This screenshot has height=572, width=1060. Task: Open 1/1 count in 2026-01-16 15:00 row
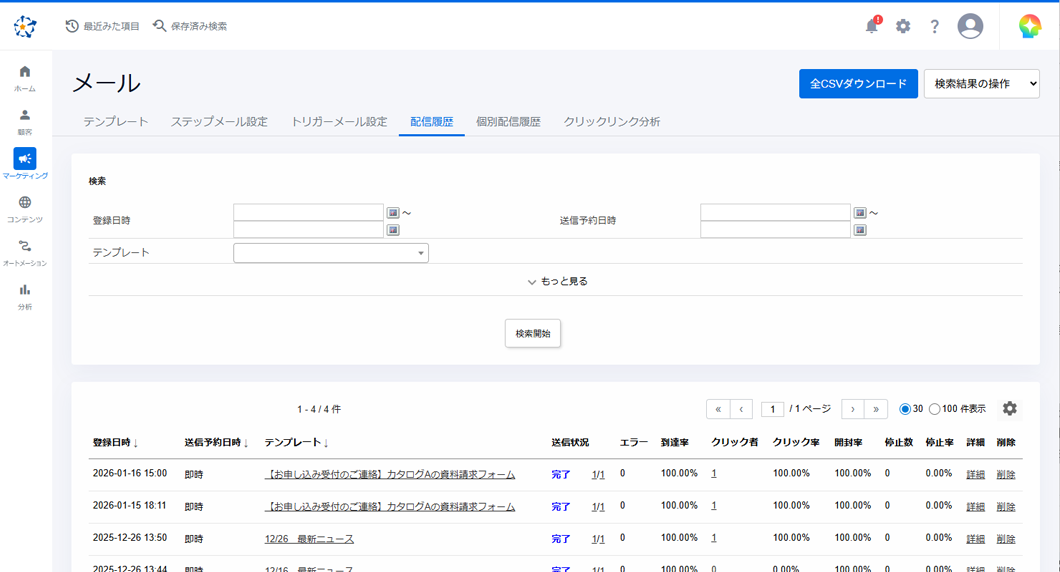click(x=598, y=475)
